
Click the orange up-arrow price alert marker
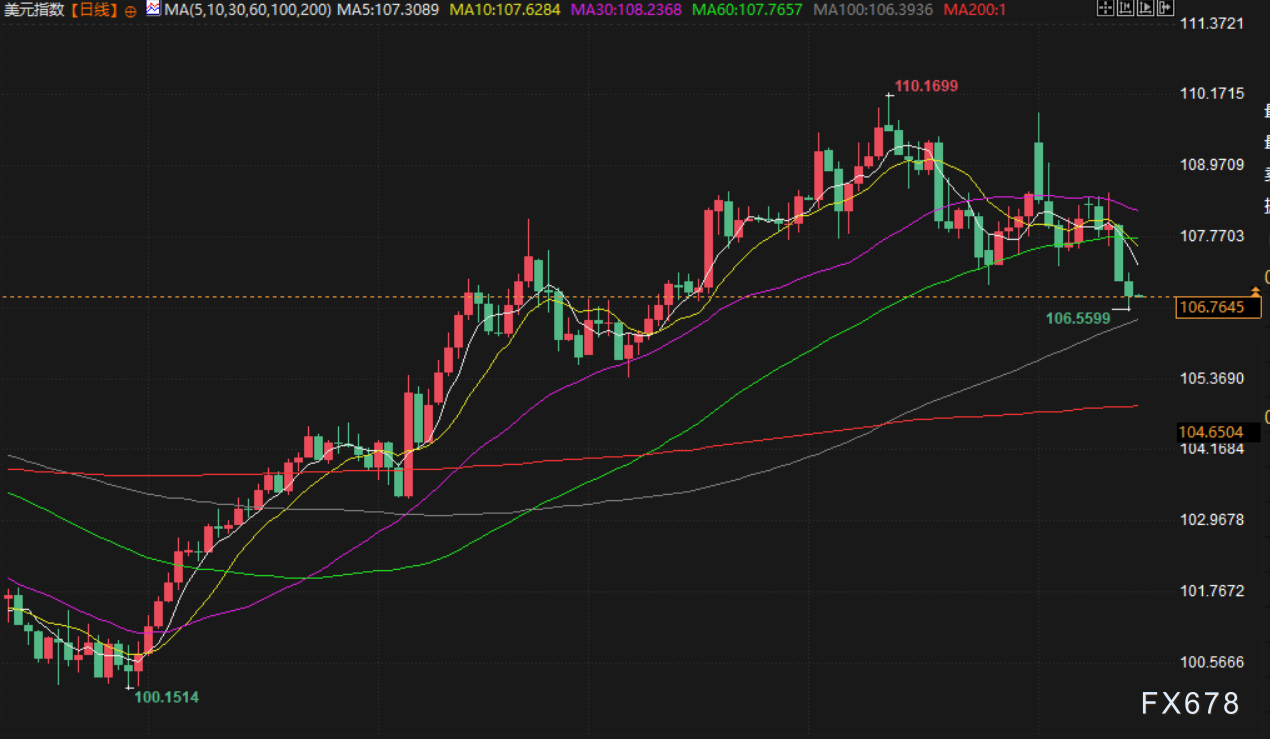click(x=1255, y=291)
